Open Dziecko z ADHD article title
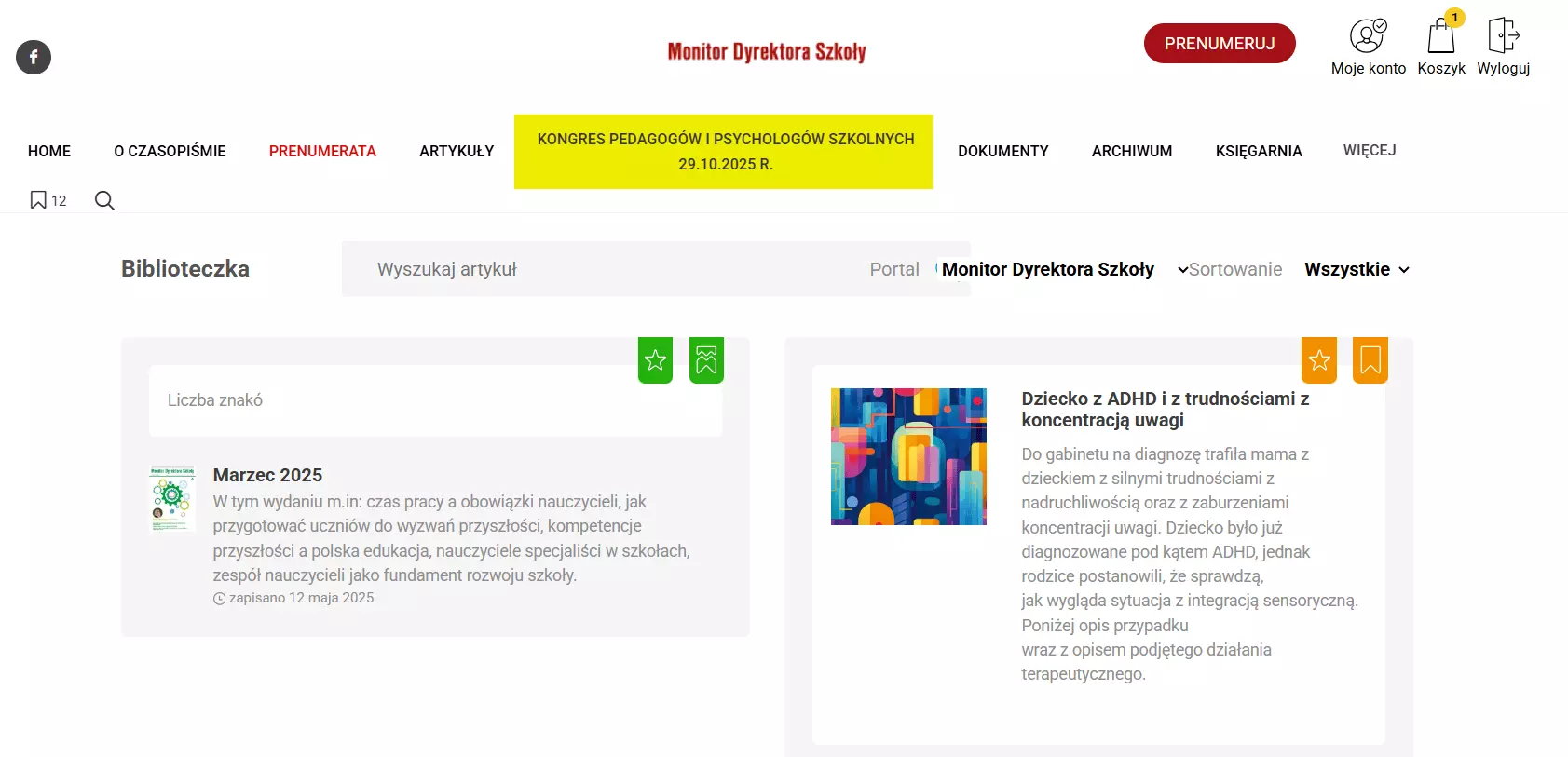 (x=1166, y=409)
